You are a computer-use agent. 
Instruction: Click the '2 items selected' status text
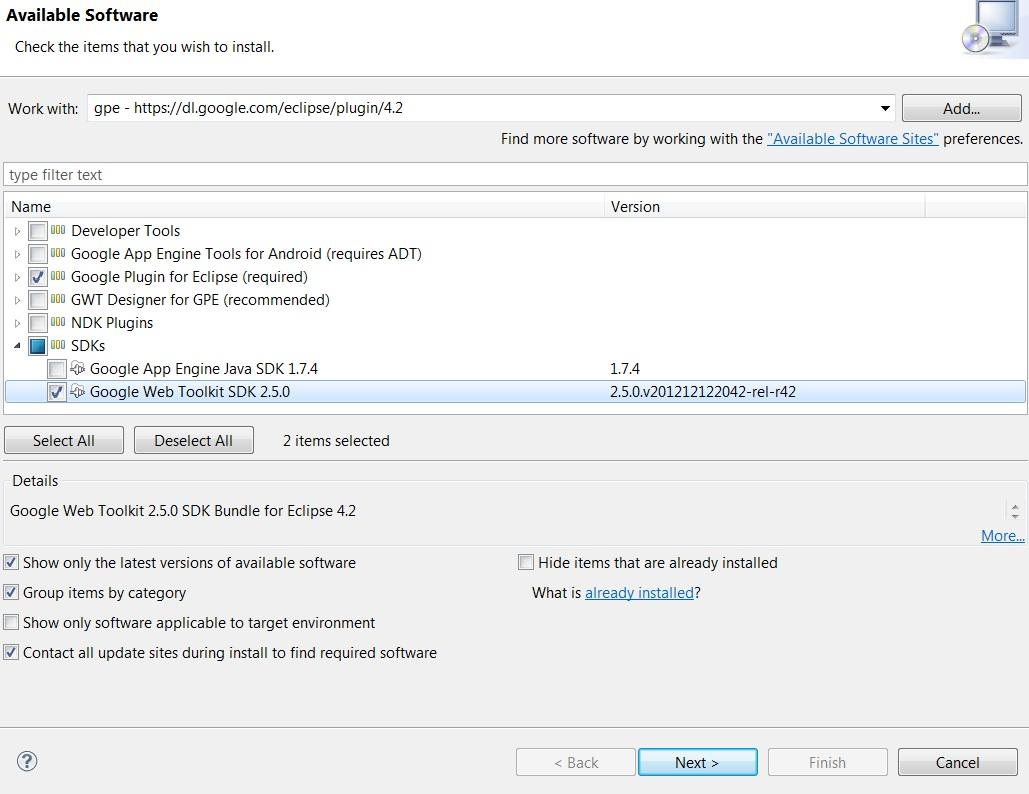336,440
